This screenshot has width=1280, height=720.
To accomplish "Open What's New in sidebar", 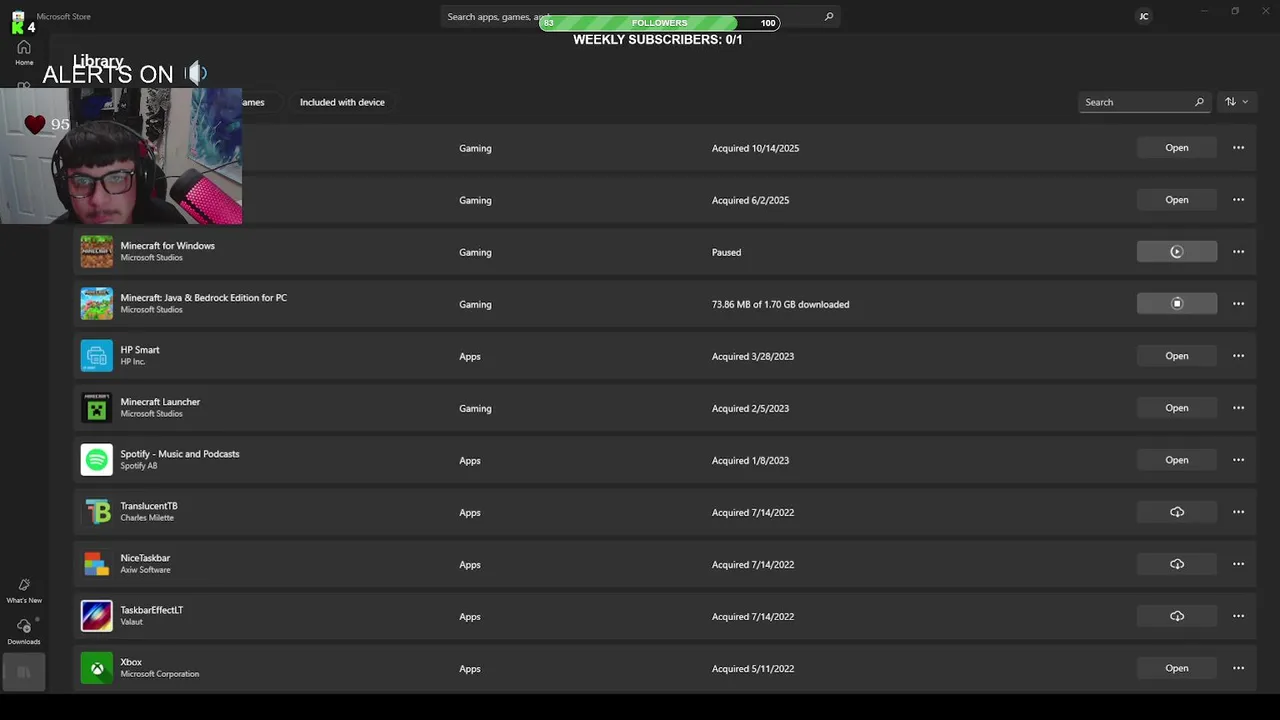I will click(24, 590).
